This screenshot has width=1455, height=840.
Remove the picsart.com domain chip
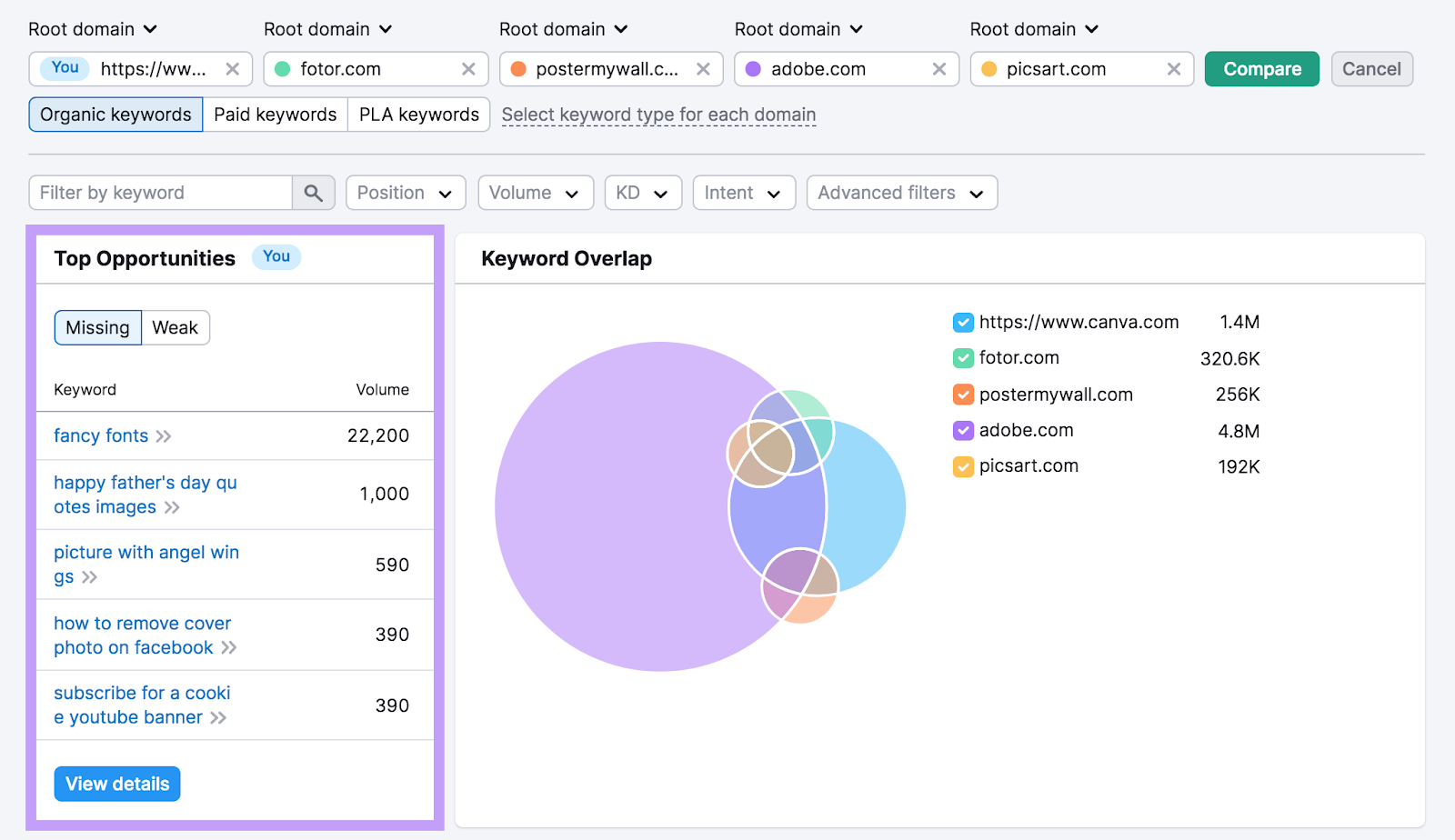click(1175, 68)
